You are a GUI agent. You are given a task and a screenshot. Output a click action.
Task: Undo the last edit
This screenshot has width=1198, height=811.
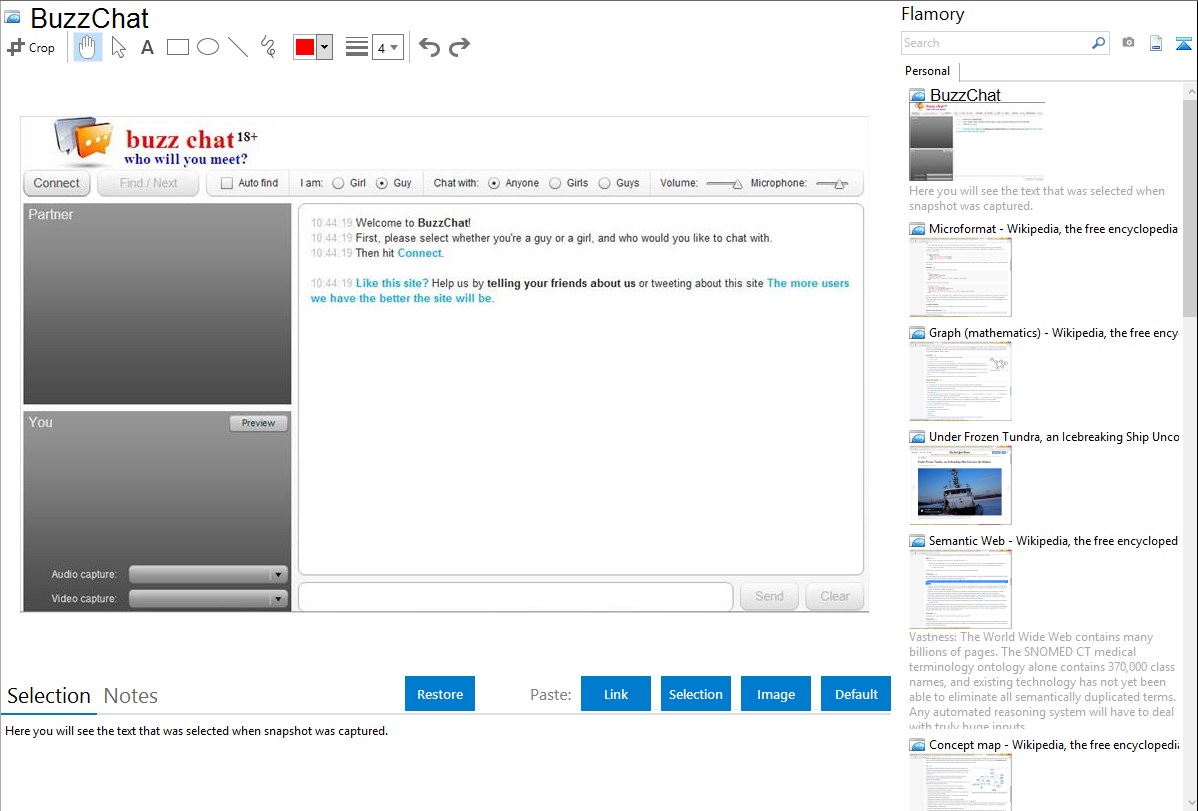[429, 47]
